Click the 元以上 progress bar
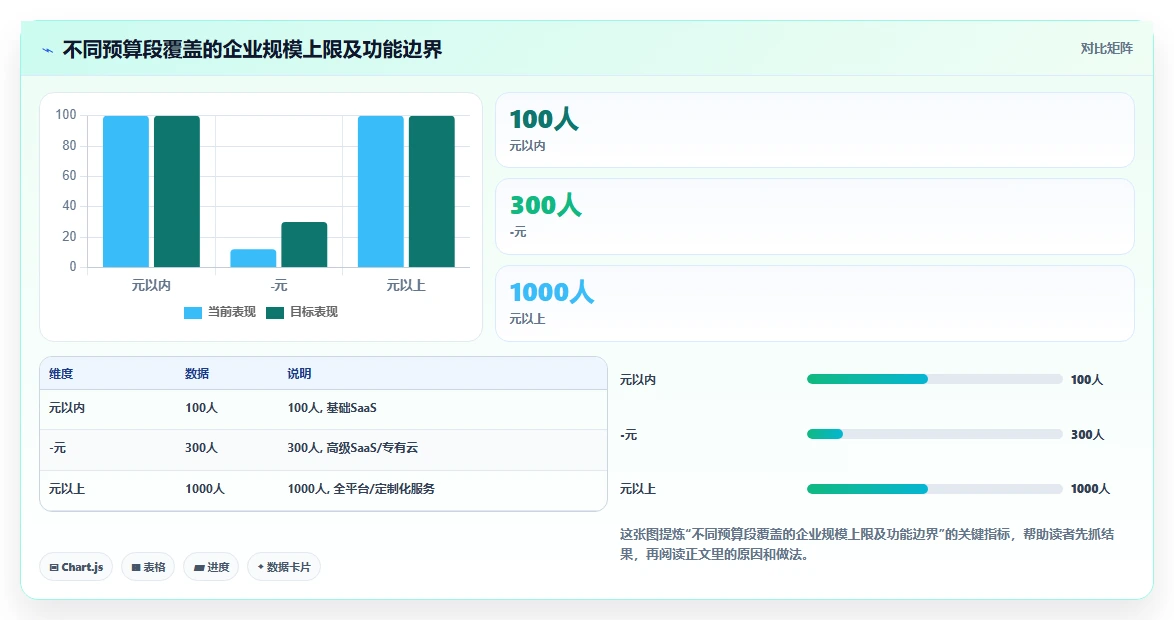The width and height of the screenshot is (1174, 620). click(x=934, y=489)
